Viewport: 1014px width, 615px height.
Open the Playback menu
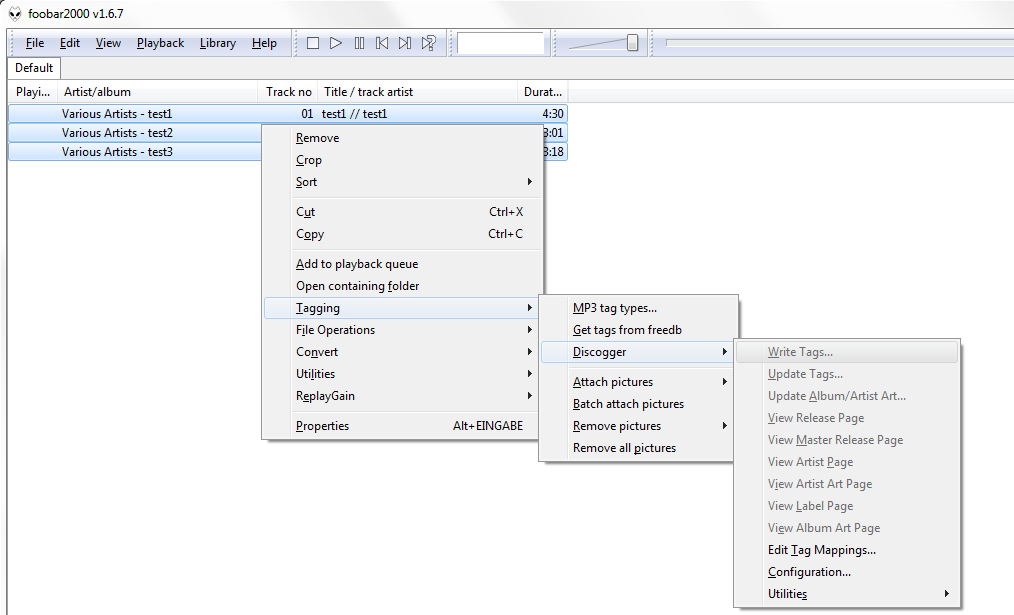pos(160,43)
